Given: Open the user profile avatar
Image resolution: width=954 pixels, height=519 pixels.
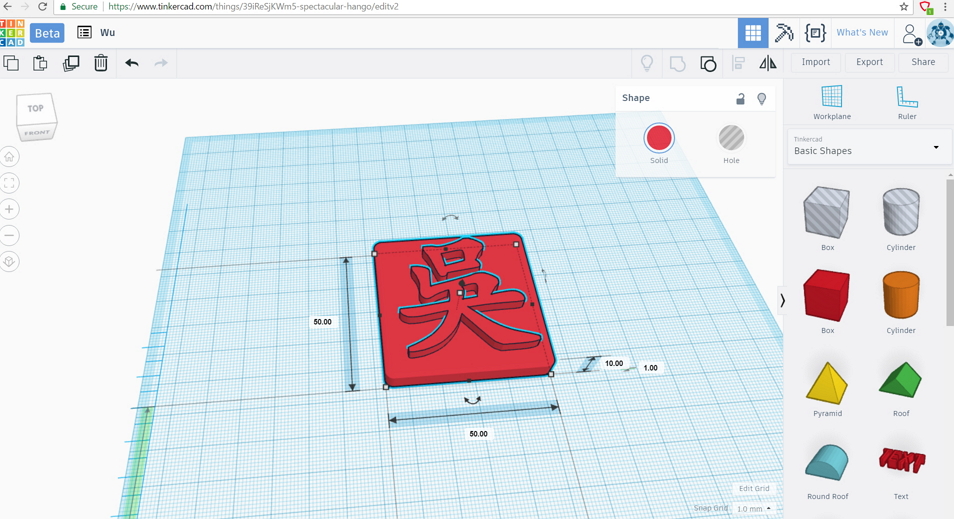Looking at the screenshot, I should (940, 33).
